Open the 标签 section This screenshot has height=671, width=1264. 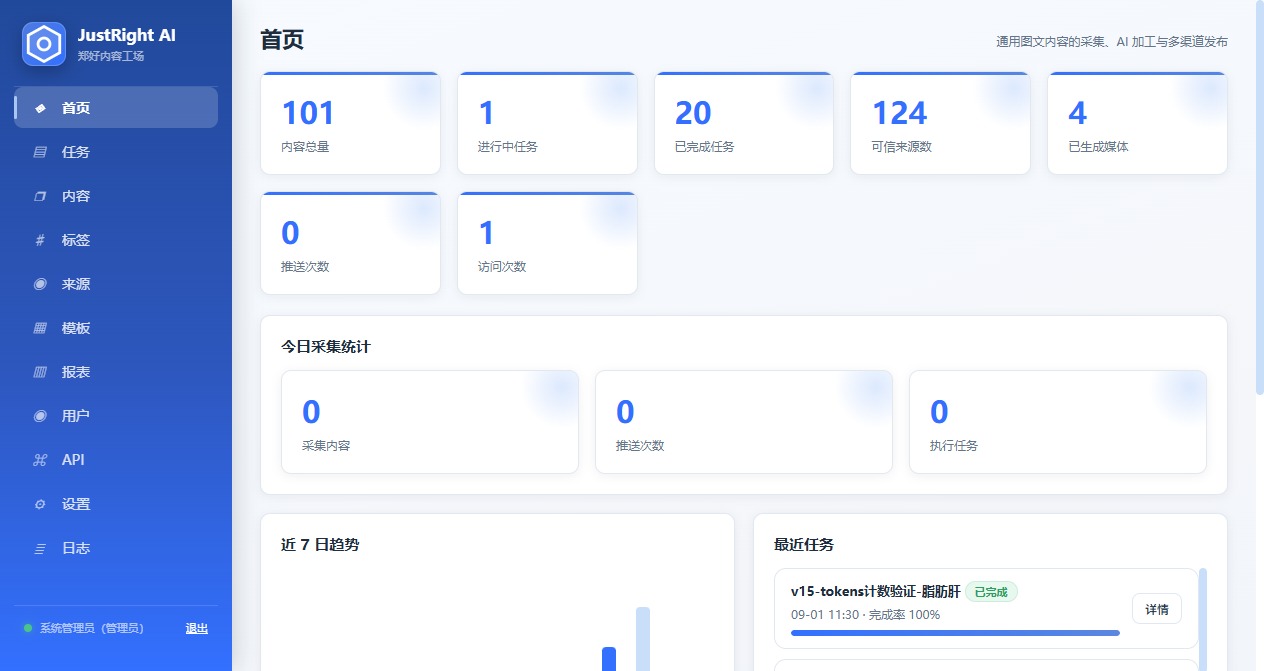pos(116,240)
